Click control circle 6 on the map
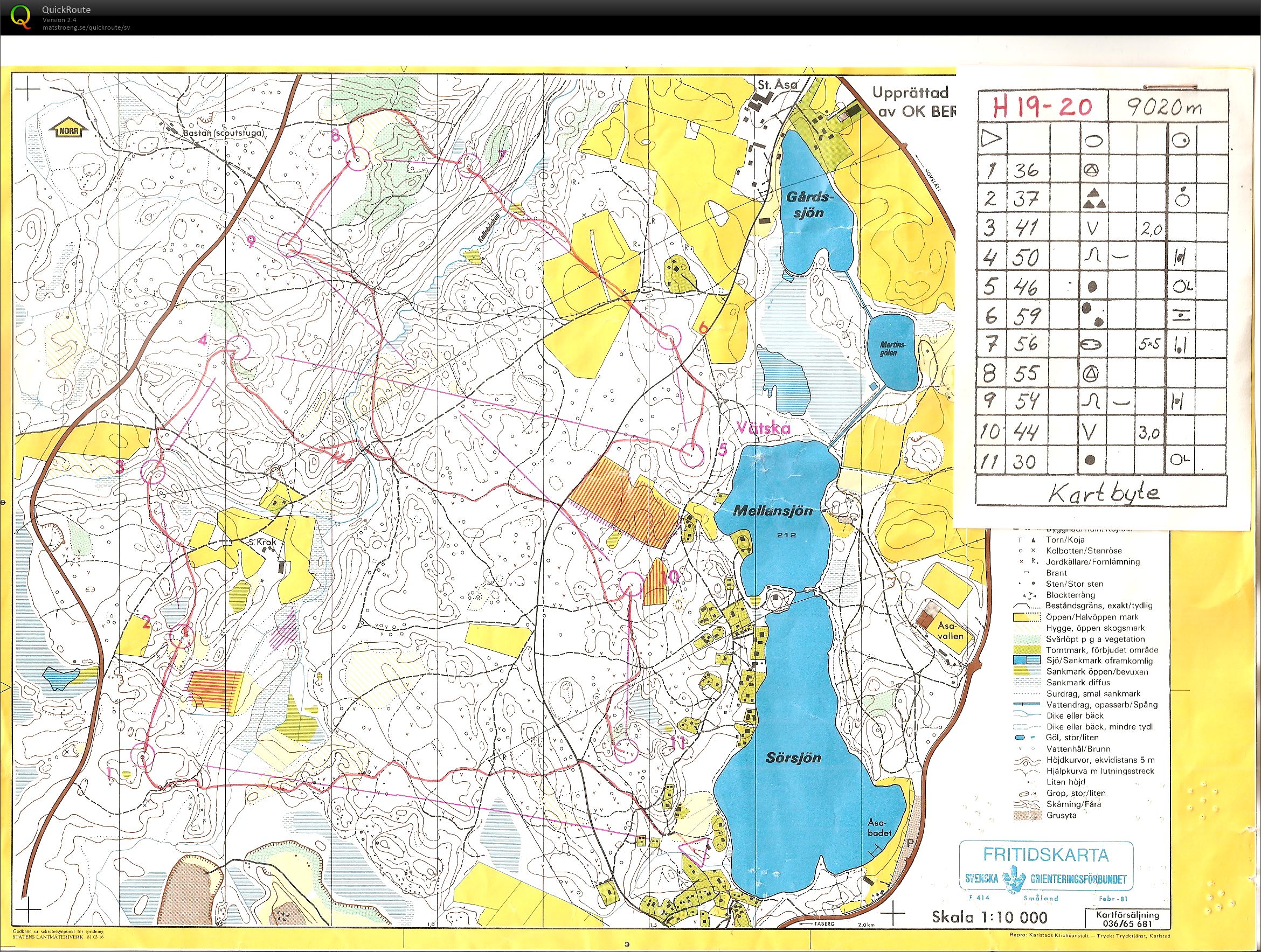The width and height of the screenshot is (1261, 952). (670, 337)
